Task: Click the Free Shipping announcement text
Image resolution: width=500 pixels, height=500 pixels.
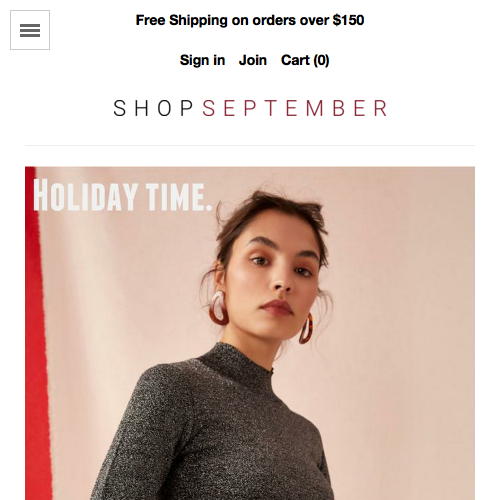Action: point(250,20)
